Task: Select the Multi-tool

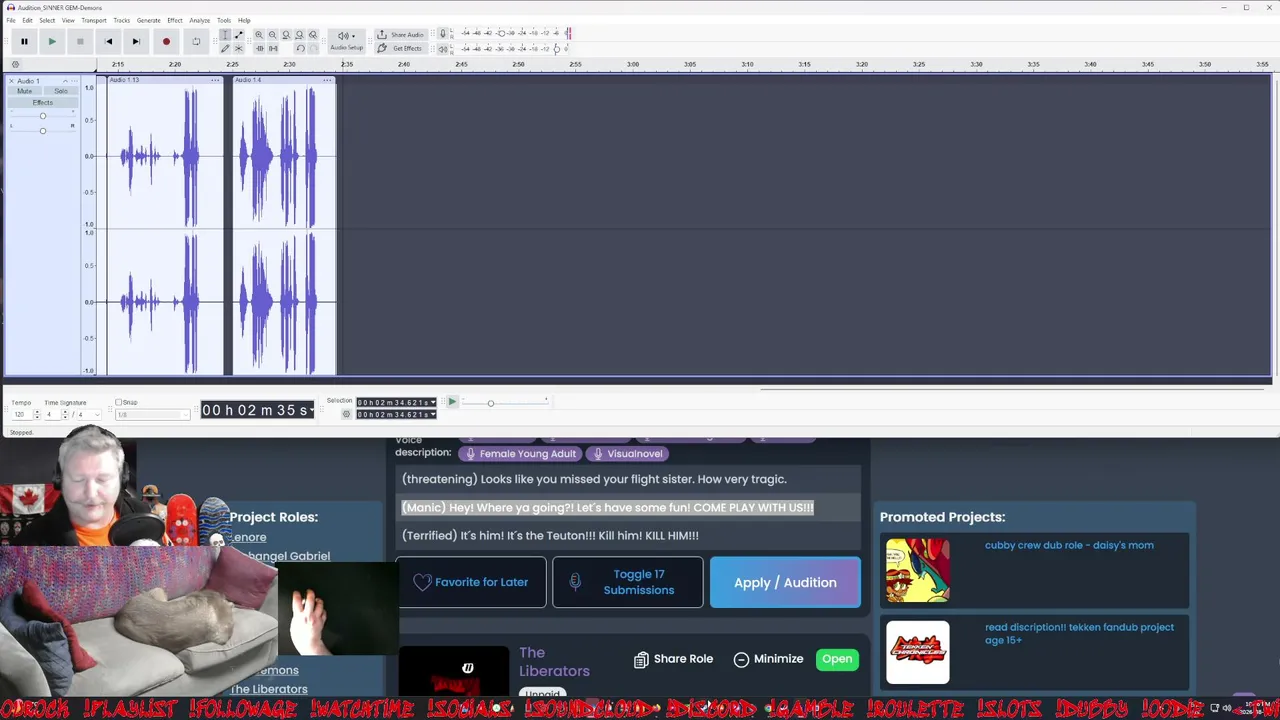Action: click(x=238, y=48)
